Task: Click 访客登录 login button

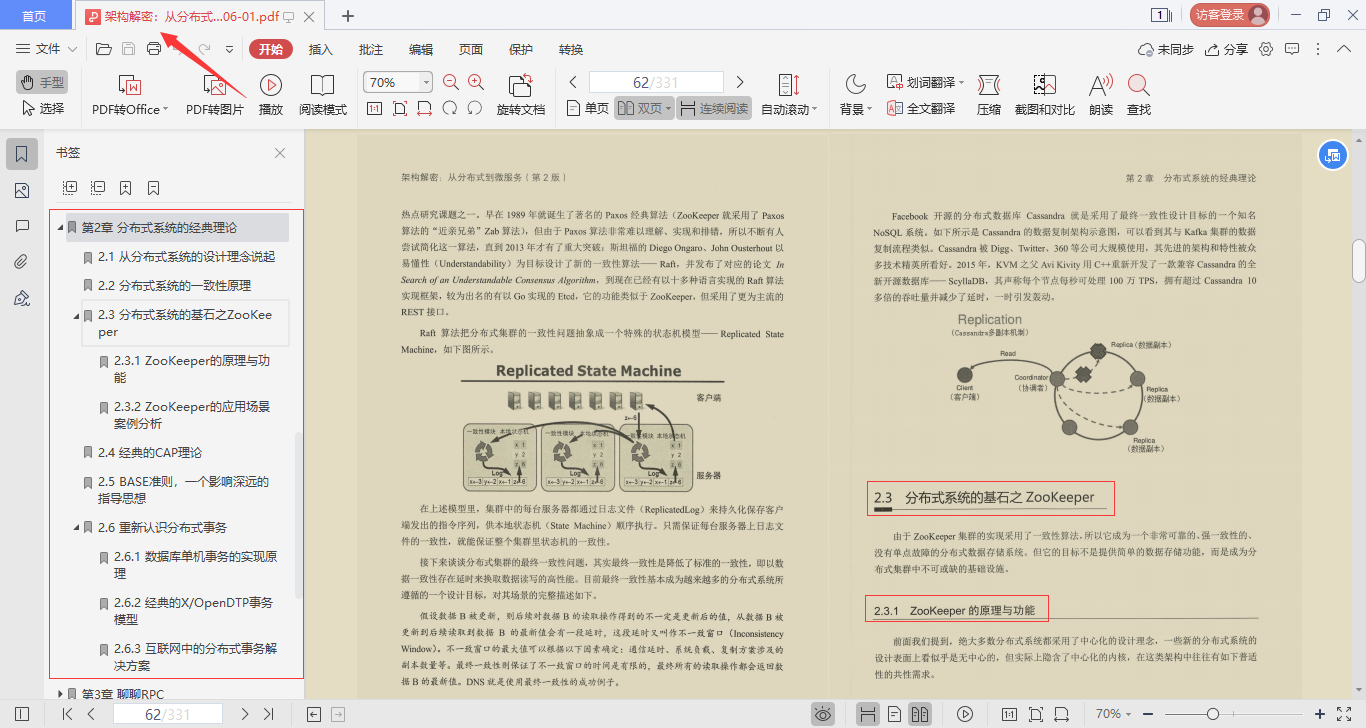Action: 1229,15
